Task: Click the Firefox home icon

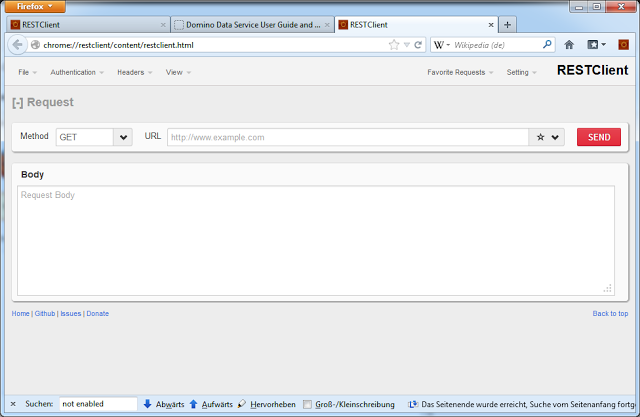Action: [569, 45]
